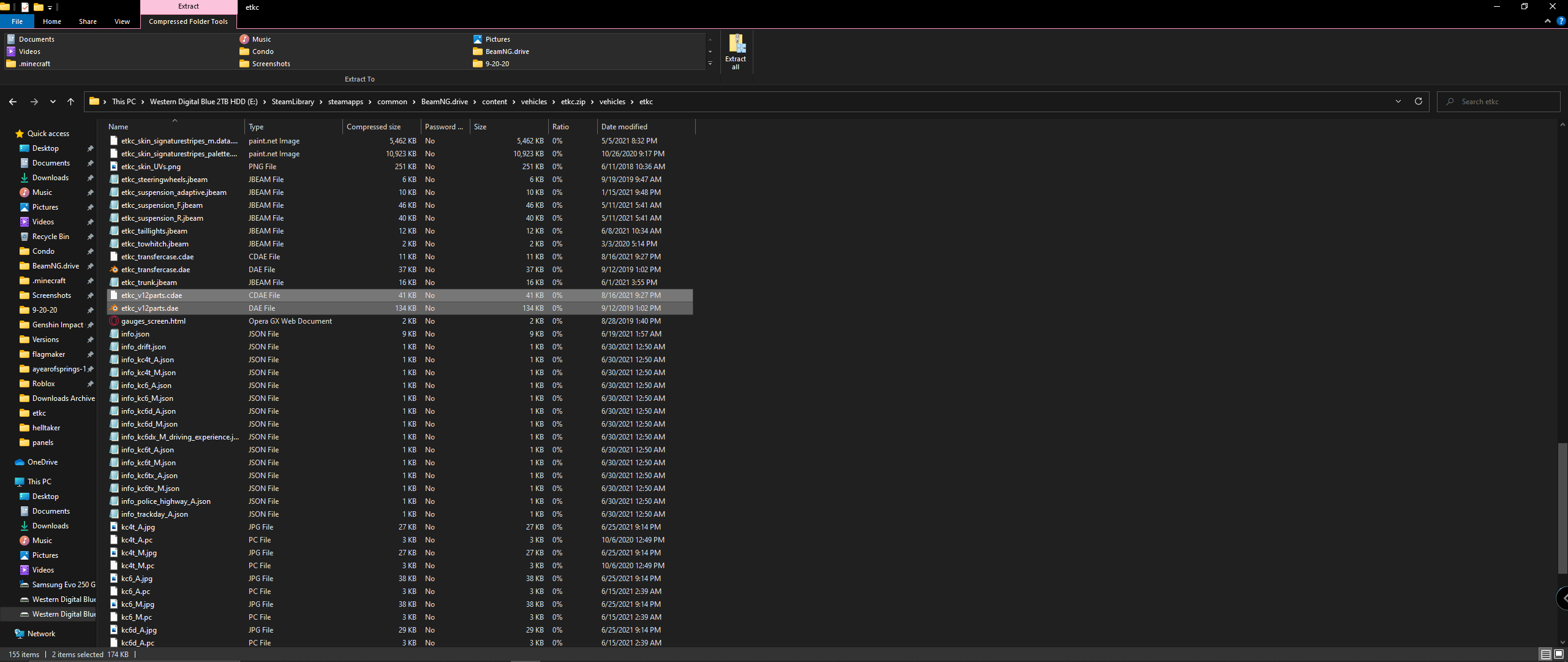
Task: Open the View ribbon tab
Action: coord(122,21)
